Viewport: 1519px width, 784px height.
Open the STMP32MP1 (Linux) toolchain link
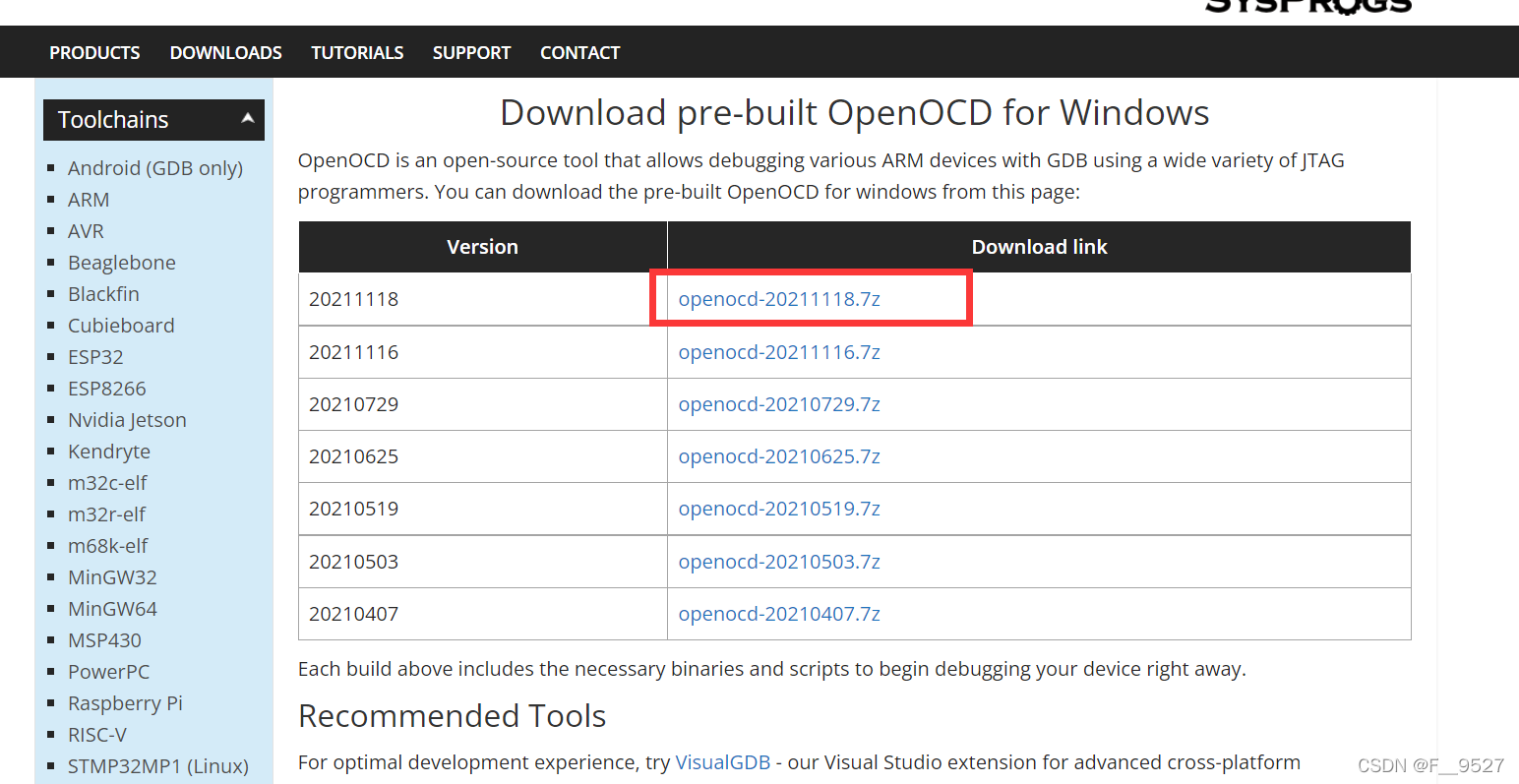point(158,766)
